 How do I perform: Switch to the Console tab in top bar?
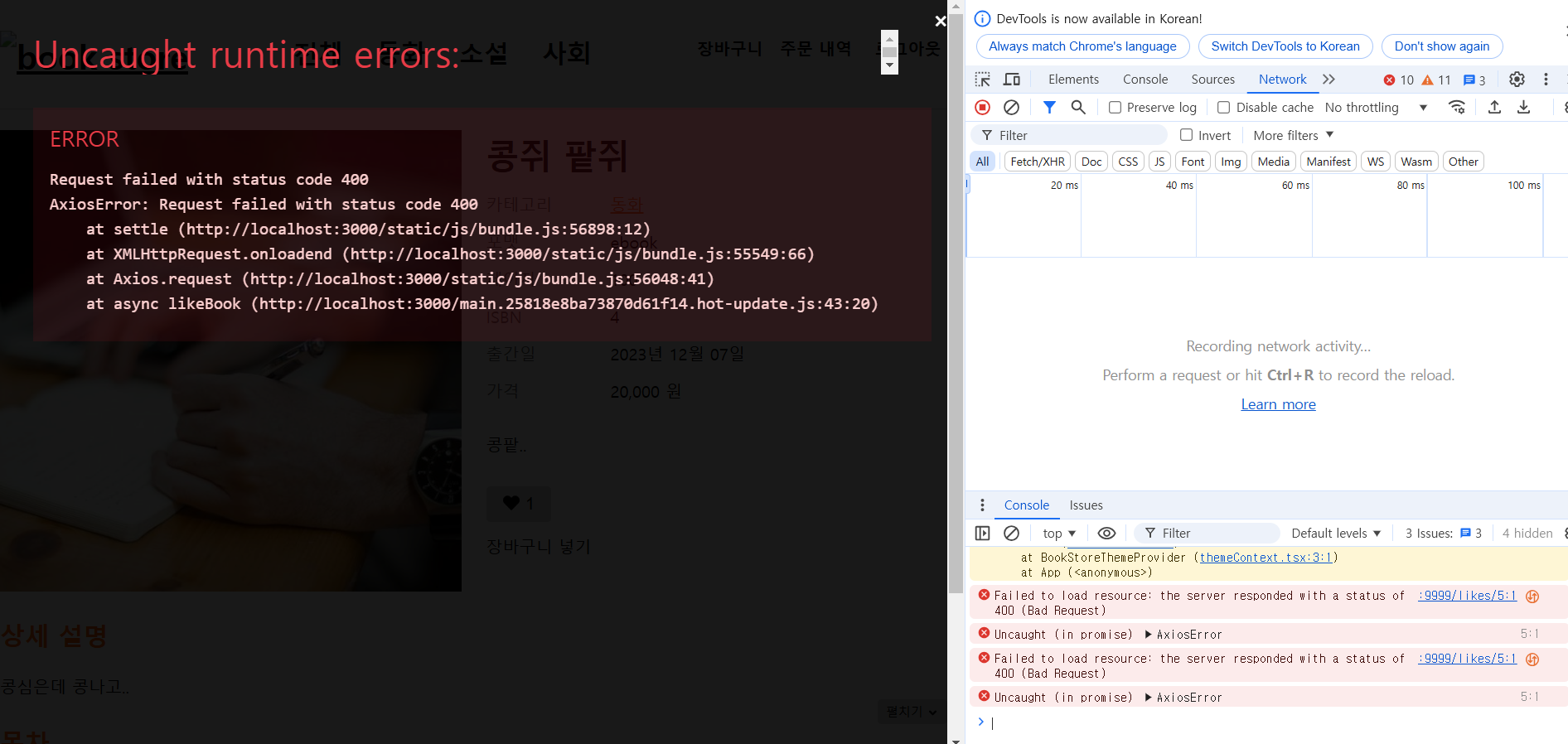tap(1145, 80)
